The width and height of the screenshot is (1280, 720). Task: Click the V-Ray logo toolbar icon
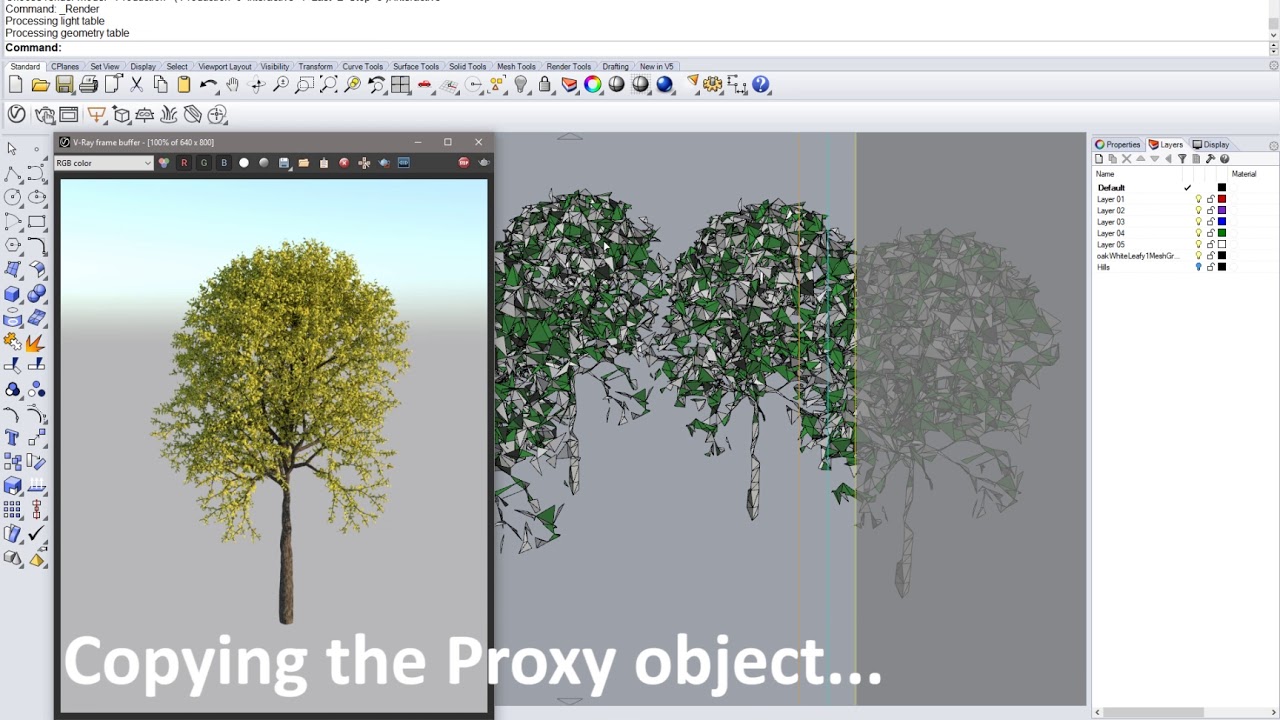click(17, 115)
